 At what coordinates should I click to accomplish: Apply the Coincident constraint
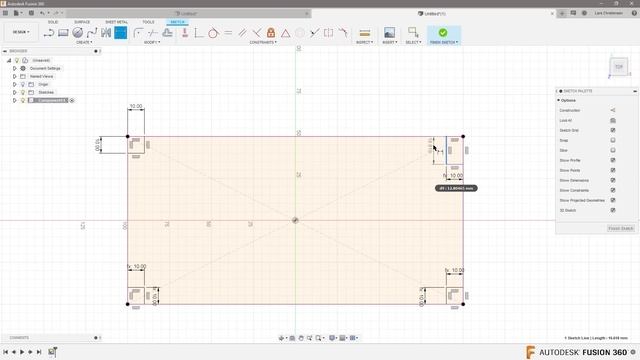[x=185, y=33]
